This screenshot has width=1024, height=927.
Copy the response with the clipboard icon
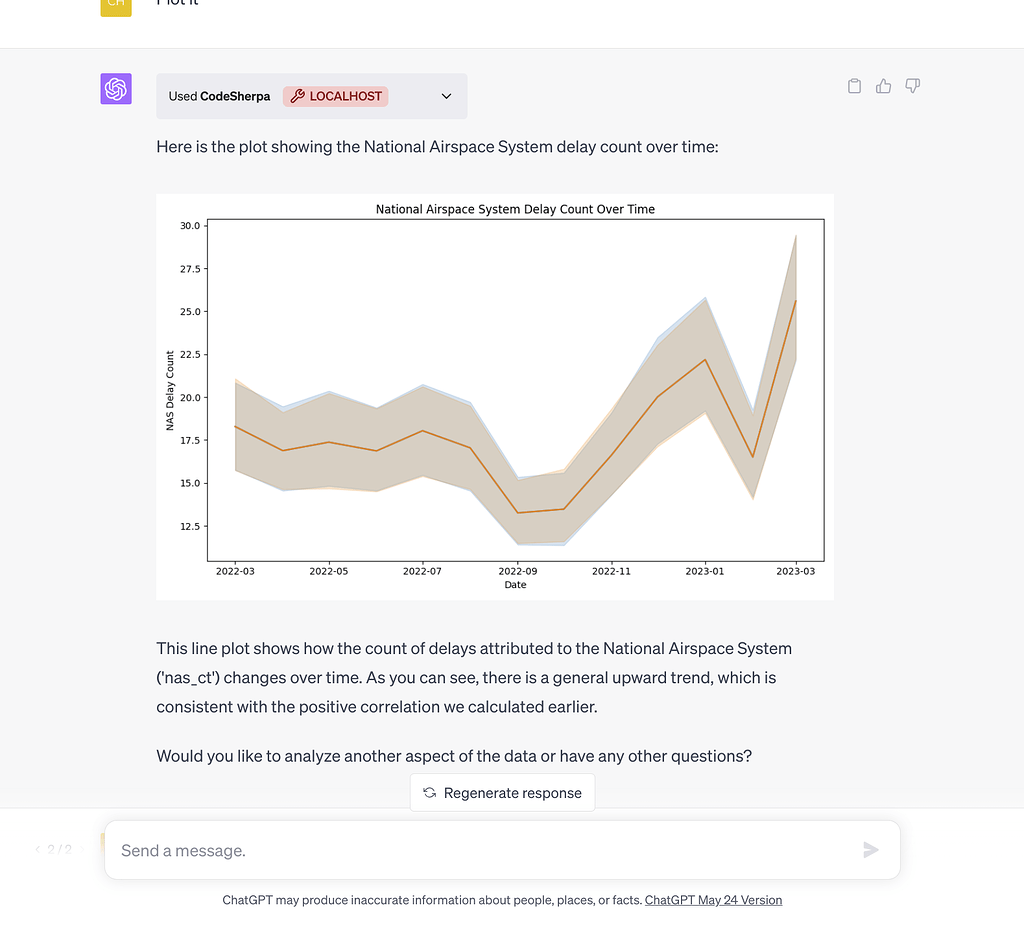click(854, 86)
